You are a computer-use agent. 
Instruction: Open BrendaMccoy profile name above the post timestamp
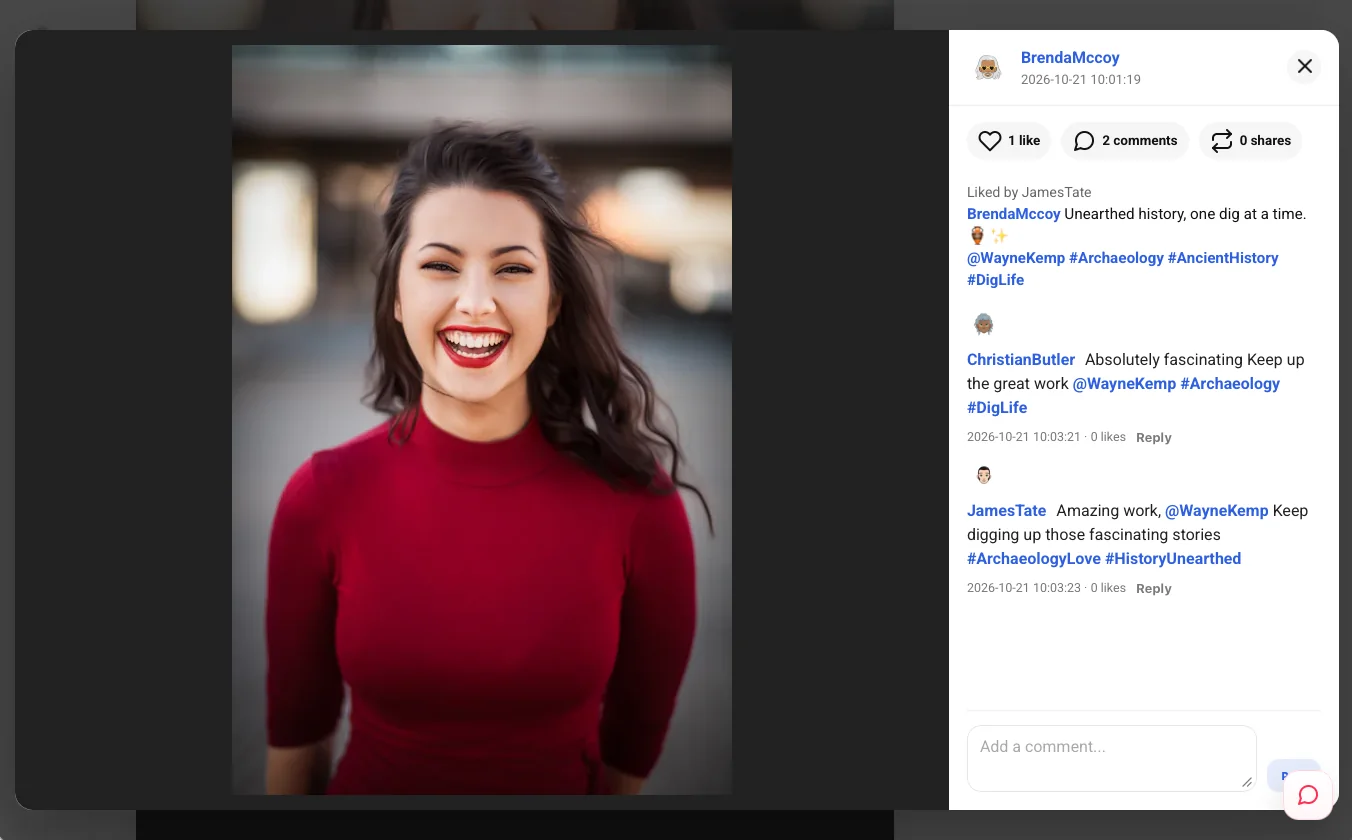coord(1070,58)
